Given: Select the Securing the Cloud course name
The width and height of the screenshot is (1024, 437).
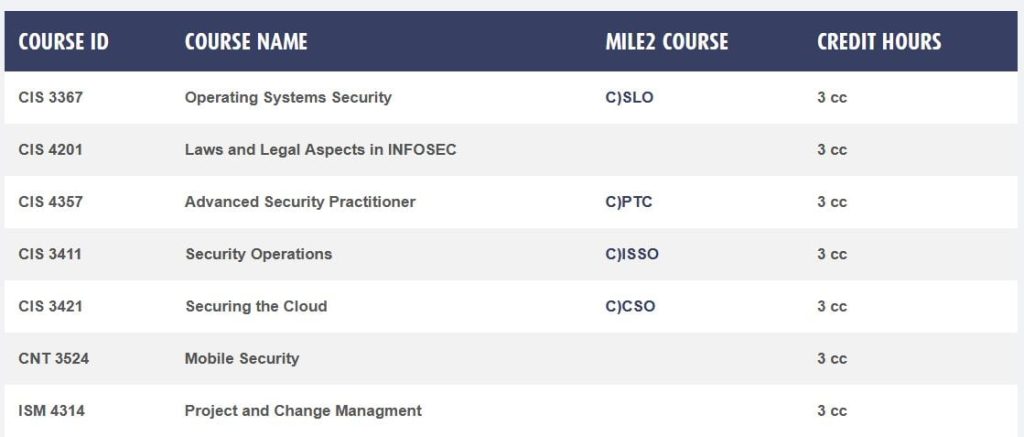Looking at the screenshot, I should click(256, 306).
